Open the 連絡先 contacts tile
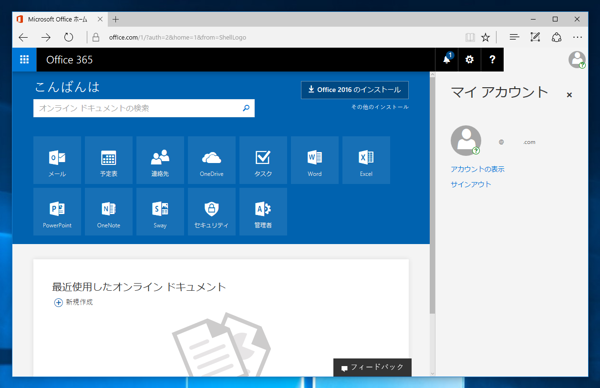The width and height of the screenshot is (600, 388). 160,160
